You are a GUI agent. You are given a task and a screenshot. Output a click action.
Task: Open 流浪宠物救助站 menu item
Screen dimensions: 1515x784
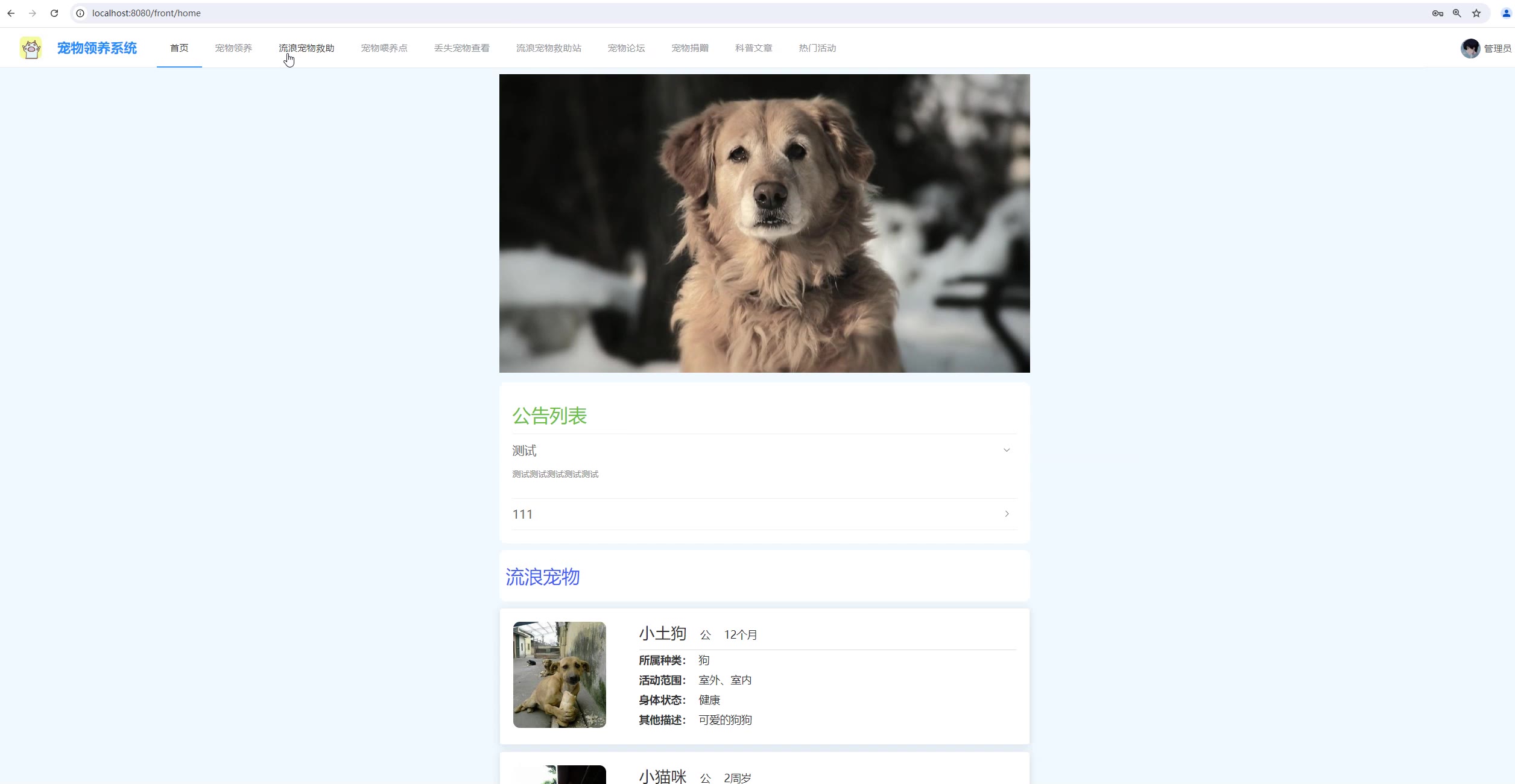[x=549, y=48]
